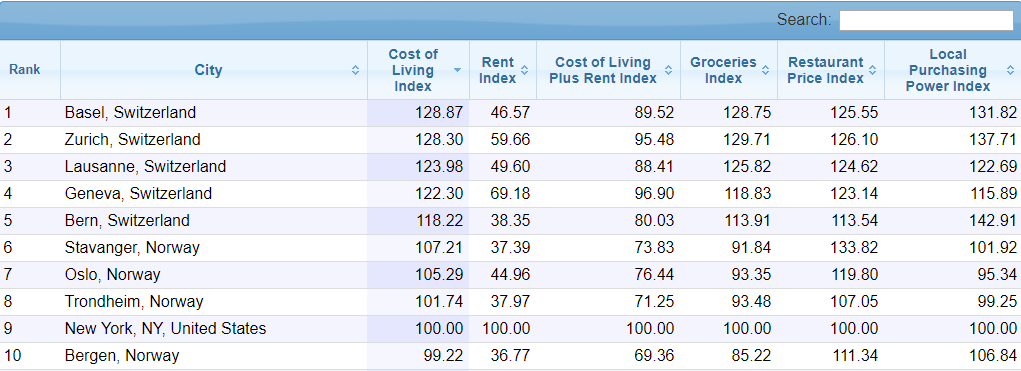
Task: Click Zurich rent index value 59.66
Action: (510, 140)
